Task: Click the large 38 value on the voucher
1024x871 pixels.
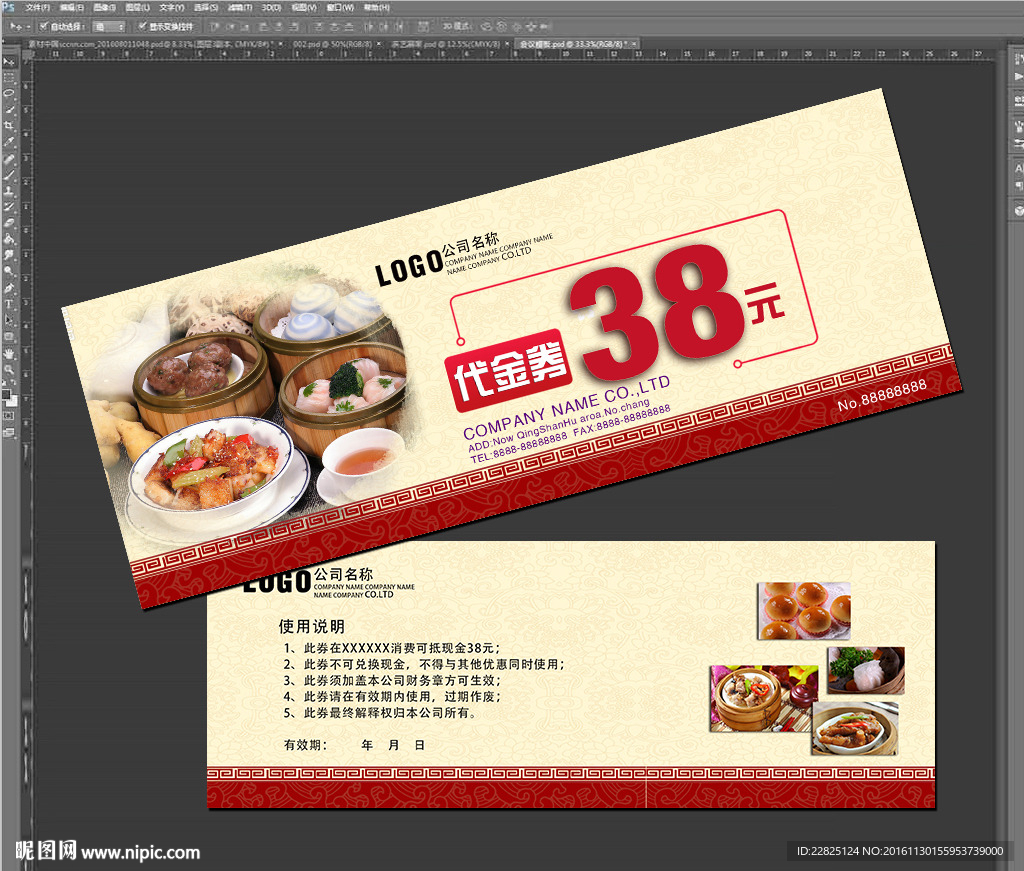Action: (657, 313)
